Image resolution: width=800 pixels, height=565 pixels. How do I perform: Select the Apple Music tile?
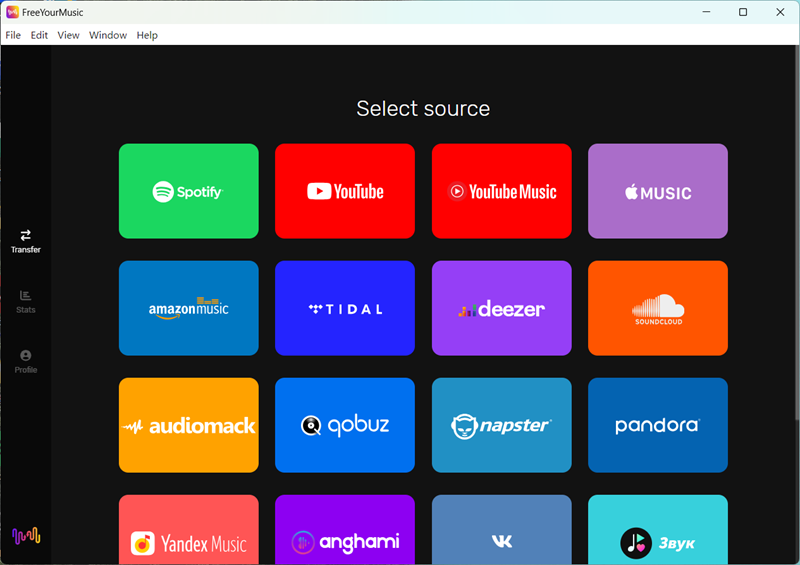658,191
